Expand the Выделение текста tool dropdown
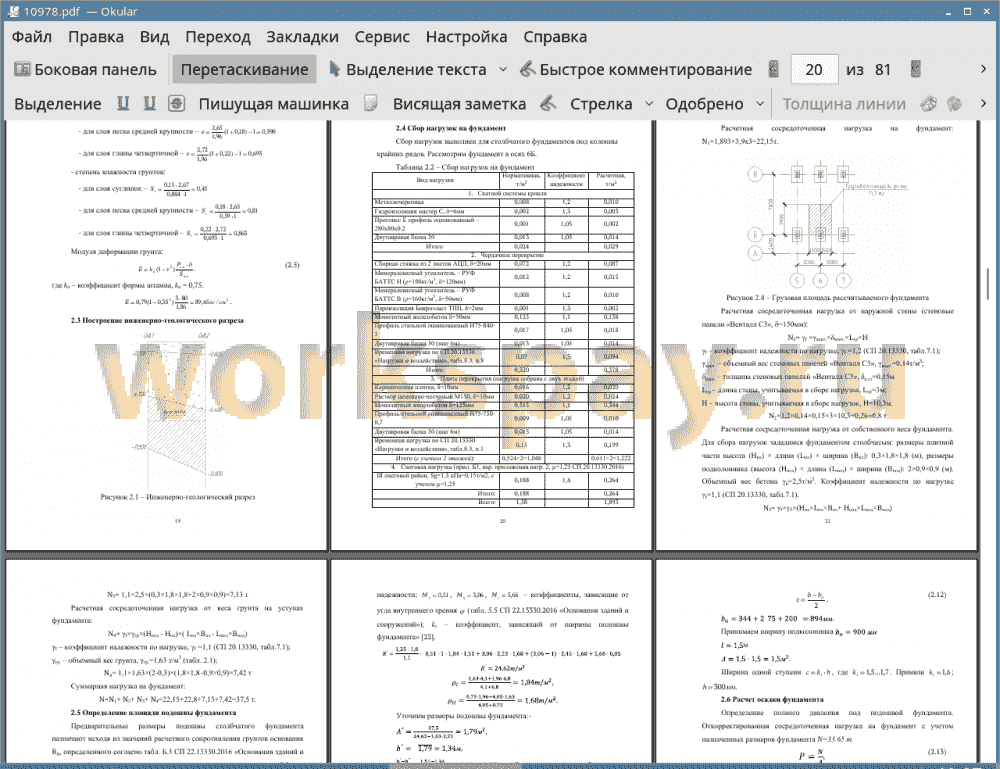This screenshot has width=1000, height=769. pos(503,70)
